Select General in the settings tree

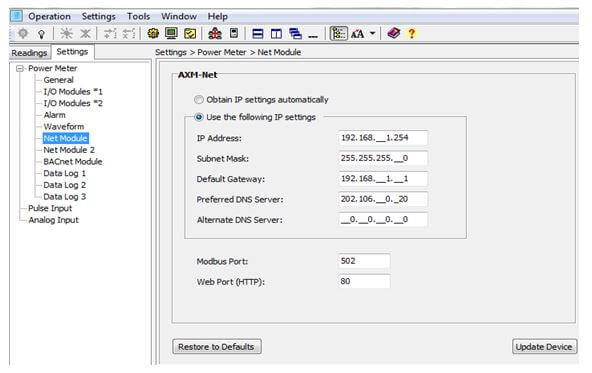[x=59, y=80]
